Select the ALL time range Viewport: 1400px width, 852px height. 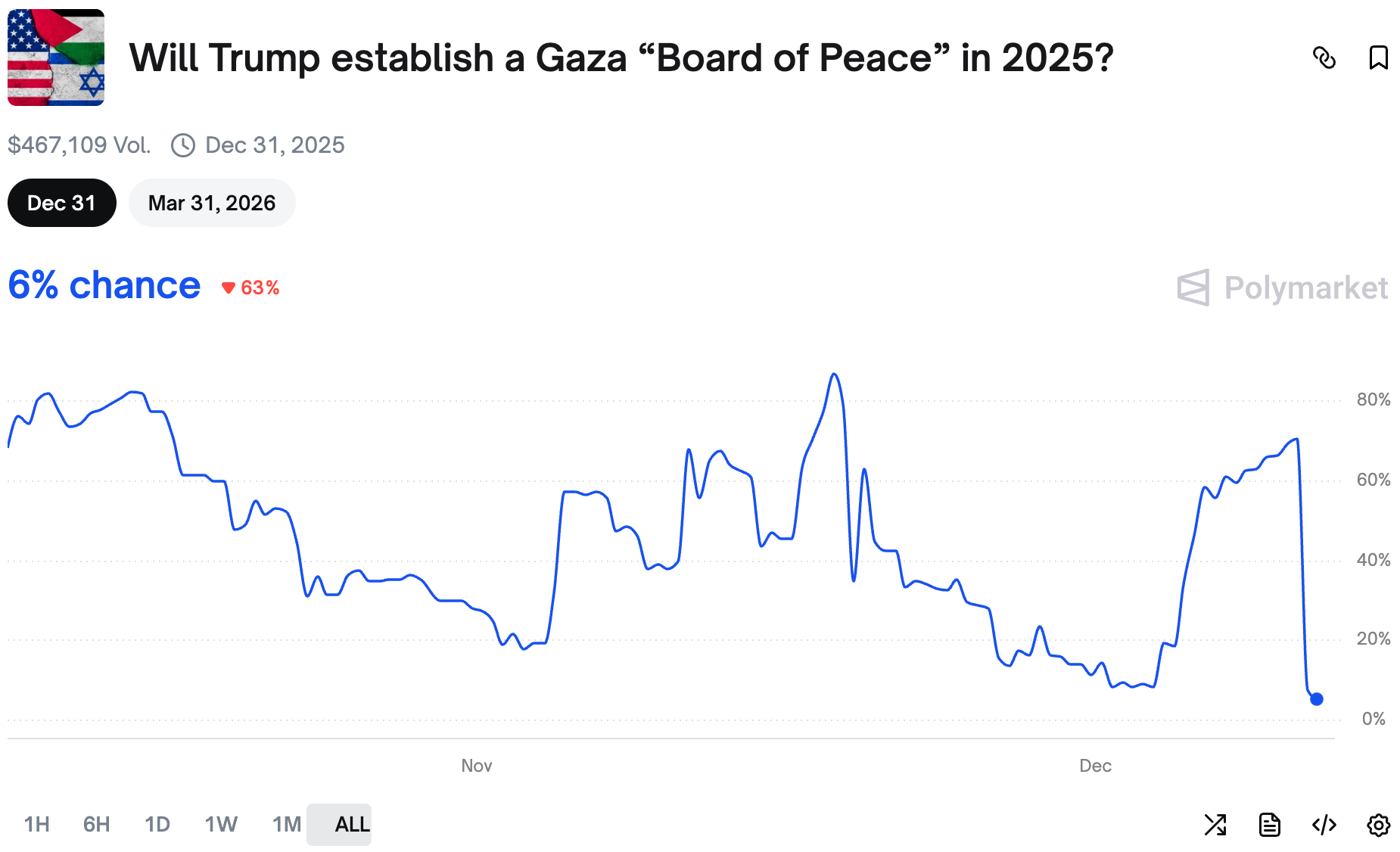click(352, 824)
